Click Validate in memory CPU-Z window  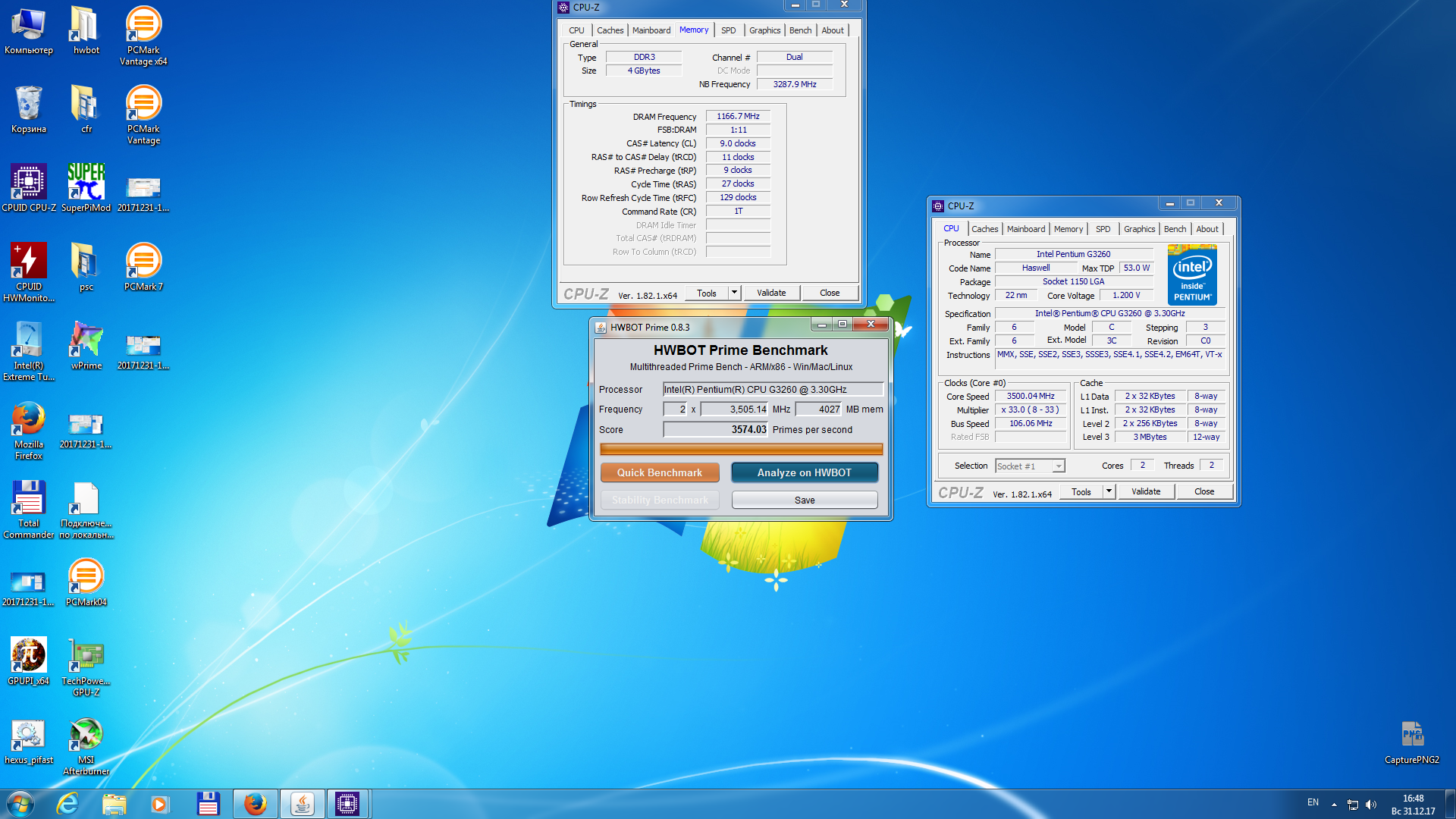coord(771,293)
